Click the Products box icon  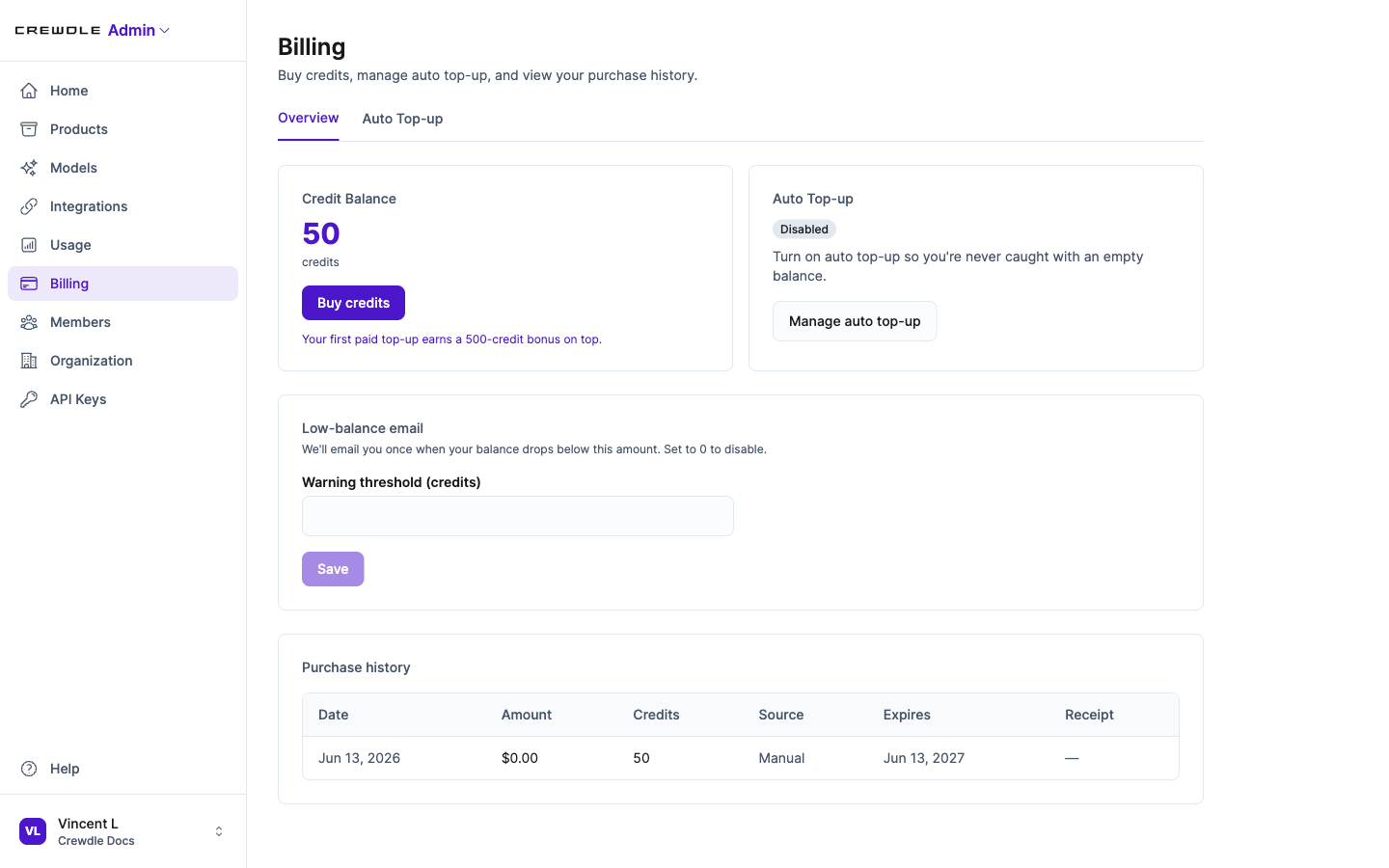(x=29, y=129)
